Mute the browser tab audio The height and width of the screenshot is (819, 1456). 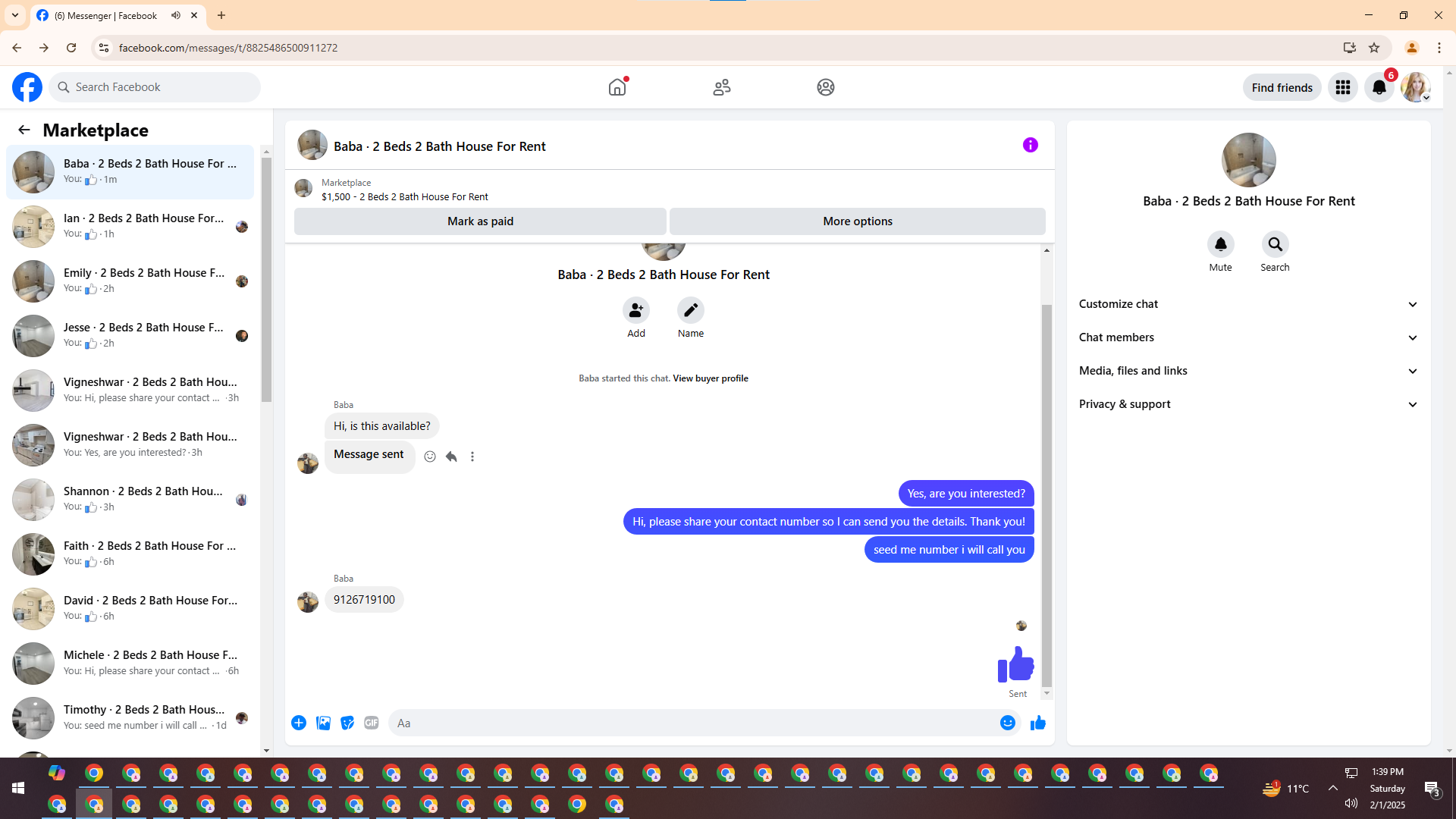tap(176, 15)
